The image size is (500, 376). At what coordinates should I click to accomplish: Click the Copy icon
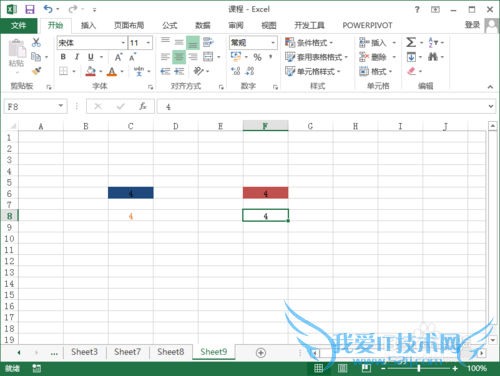36,57
